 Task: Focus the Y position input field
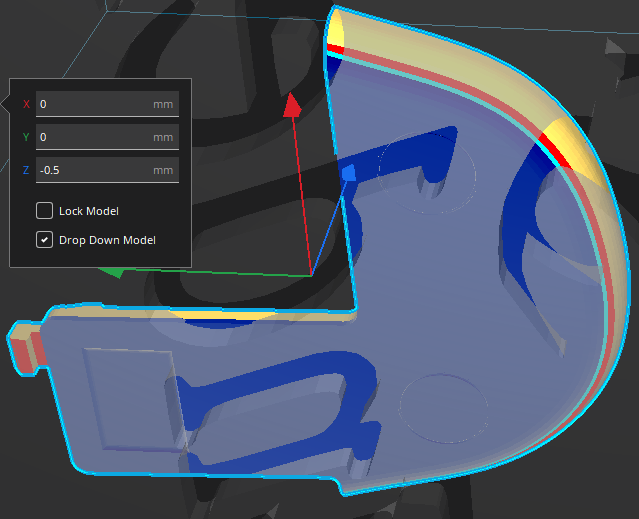107,137
